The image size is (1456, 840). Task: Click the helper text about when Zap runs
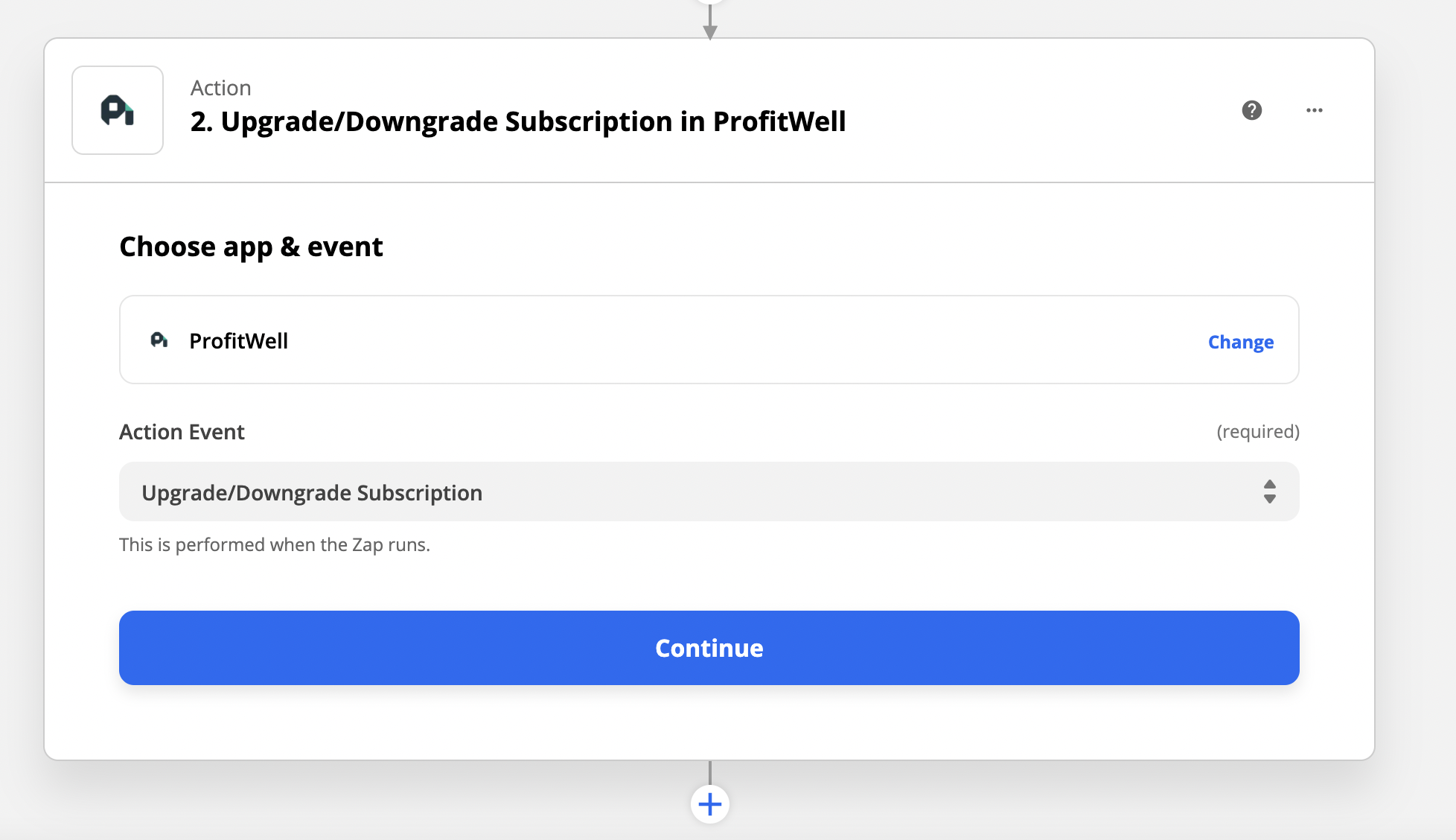click(275, 544)
